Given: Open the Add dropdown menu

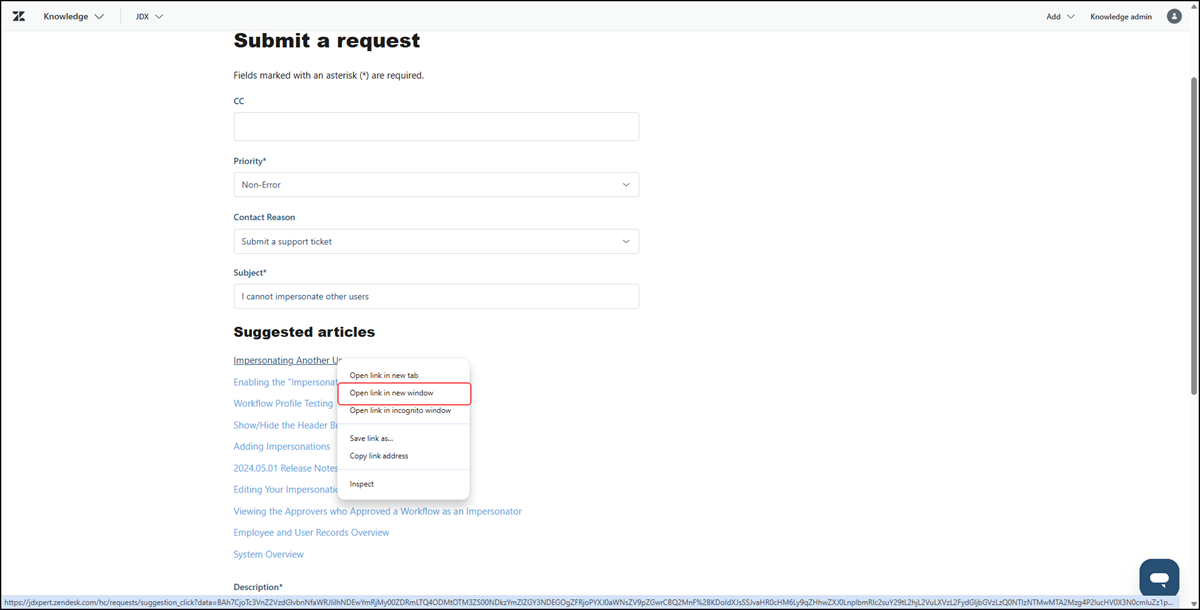Looking at the screenshot, I should [x=1060, y=17].
